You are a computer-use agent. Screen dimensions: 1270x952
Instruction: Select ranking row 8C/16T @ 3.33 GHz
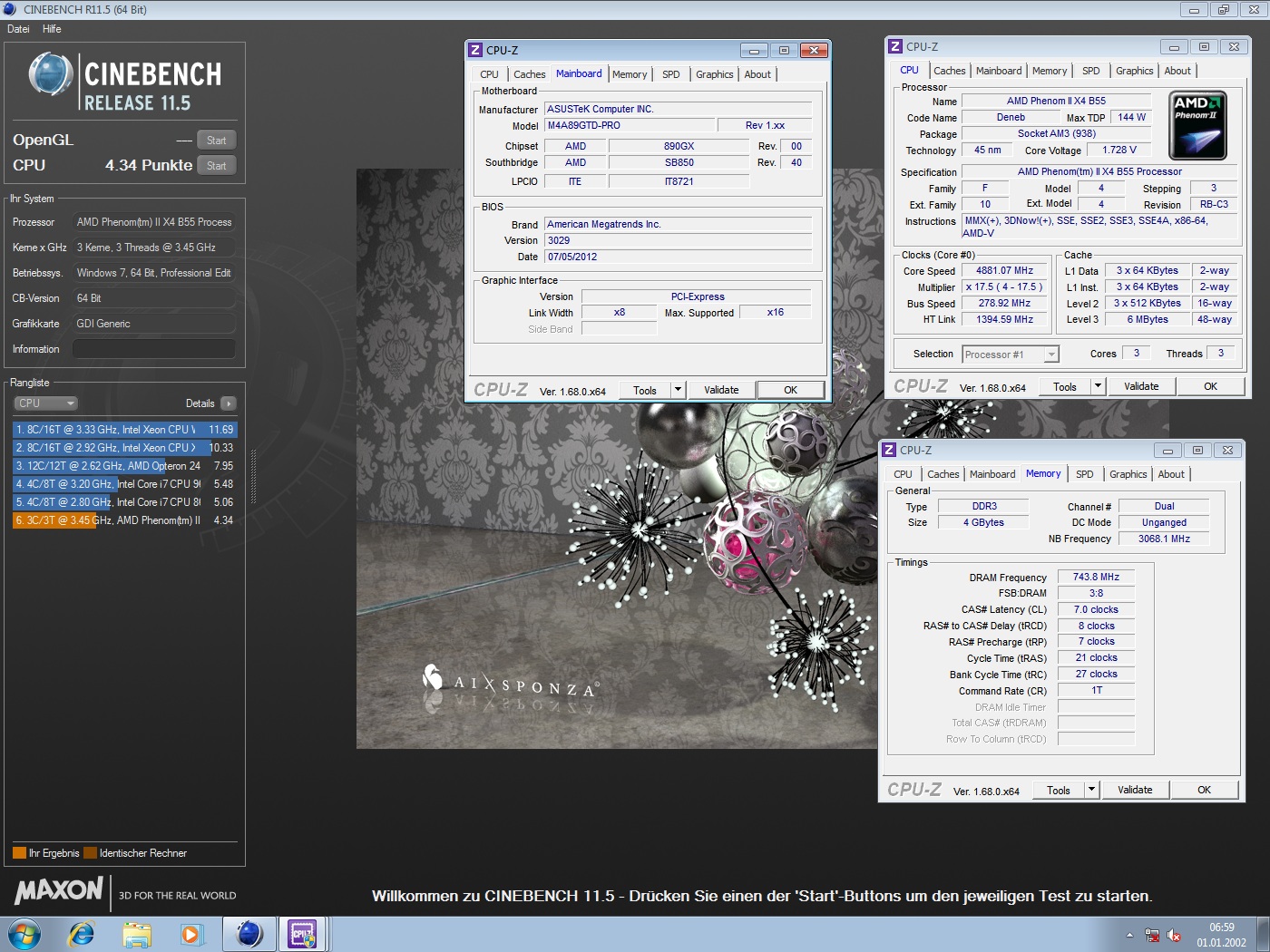(x=124, y=430)
